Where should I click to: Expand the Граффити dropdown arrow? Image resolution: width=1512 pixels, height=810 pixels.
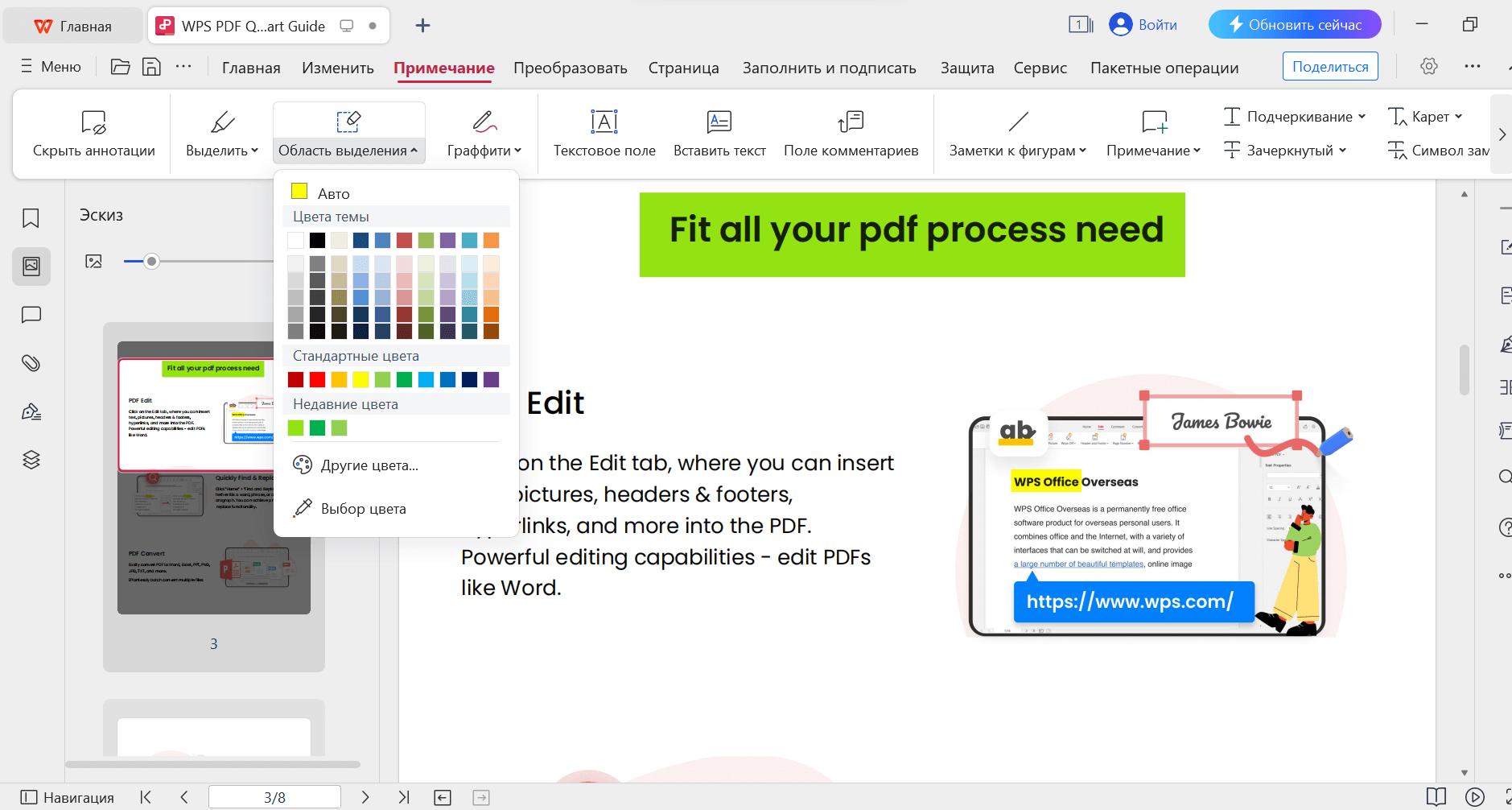point(517,151)
